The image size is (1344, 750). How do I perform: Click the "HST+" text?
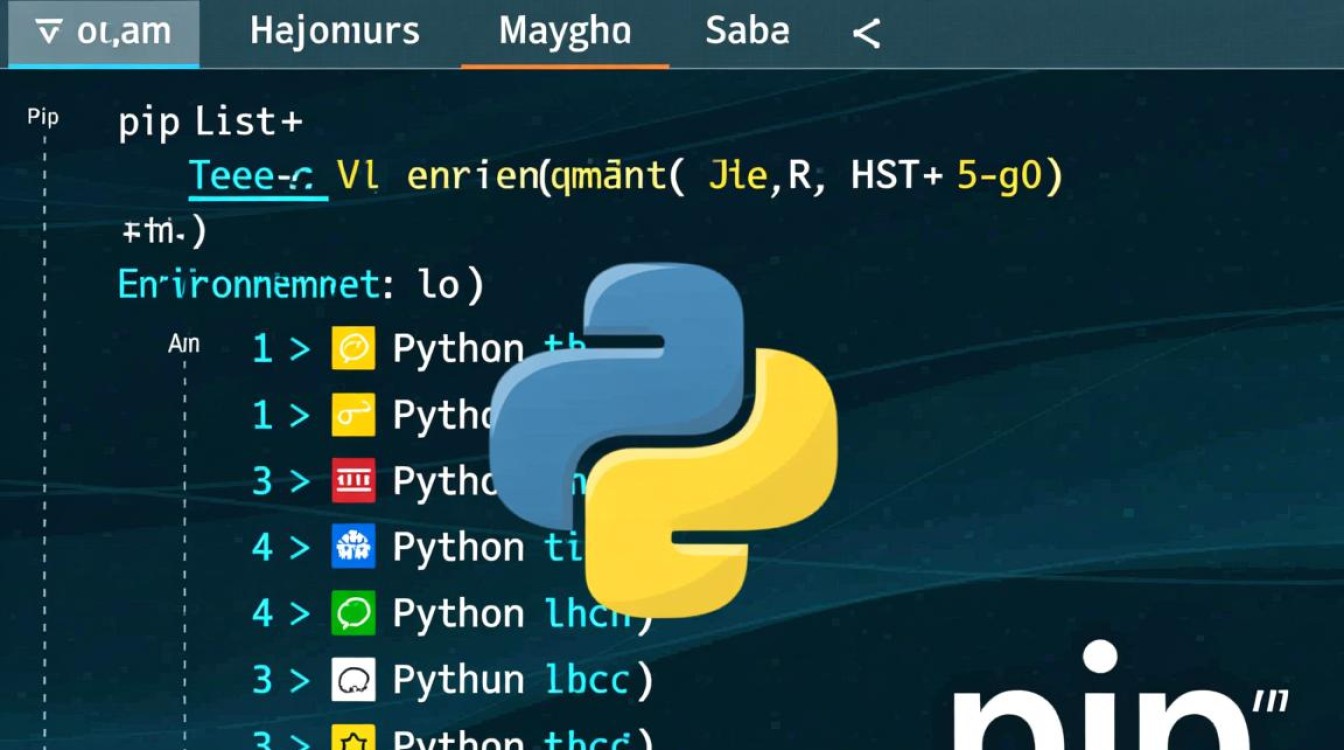click(897, 177)
